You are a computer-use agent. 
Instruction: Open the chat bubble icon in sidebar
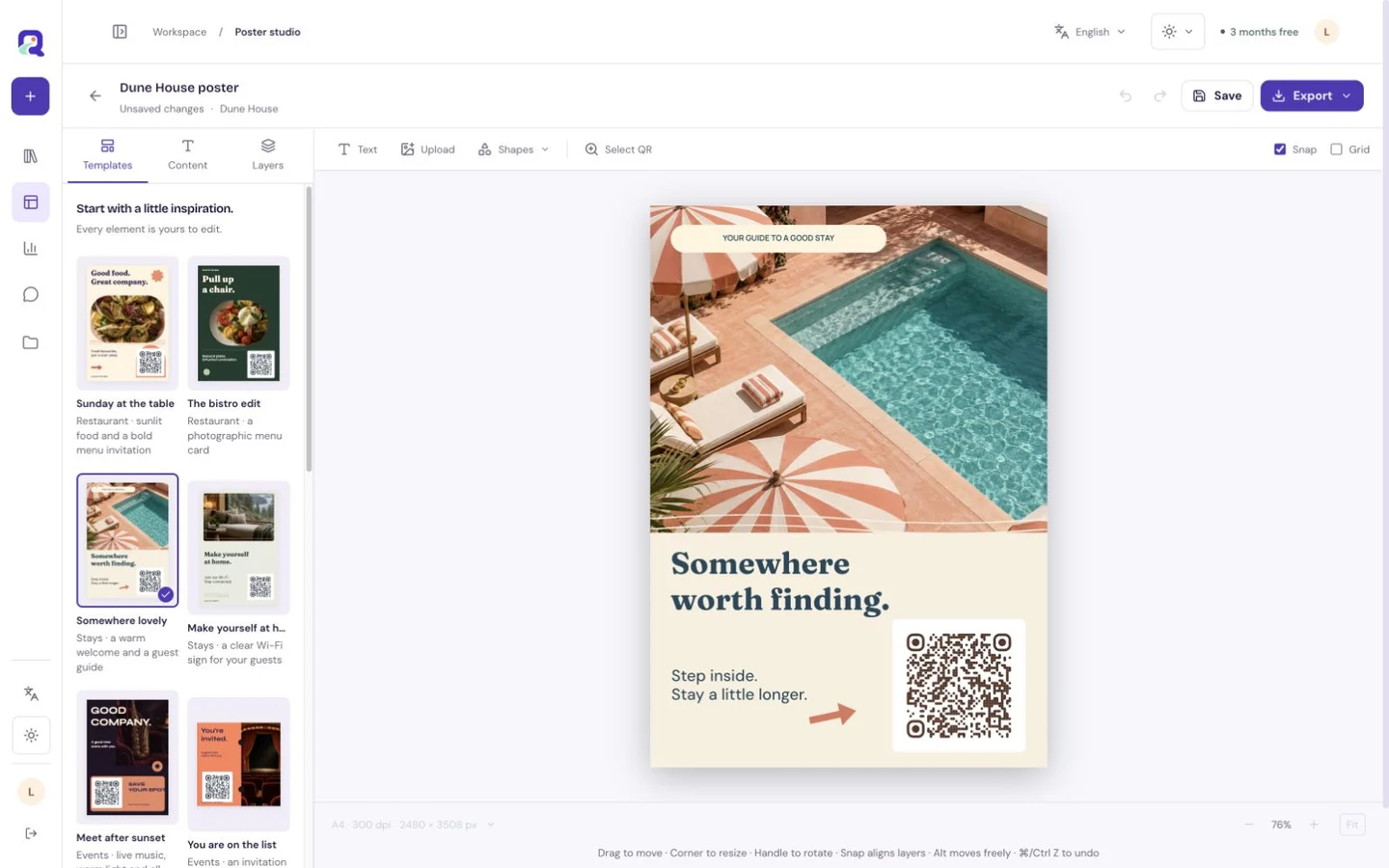tap(30, 295)
